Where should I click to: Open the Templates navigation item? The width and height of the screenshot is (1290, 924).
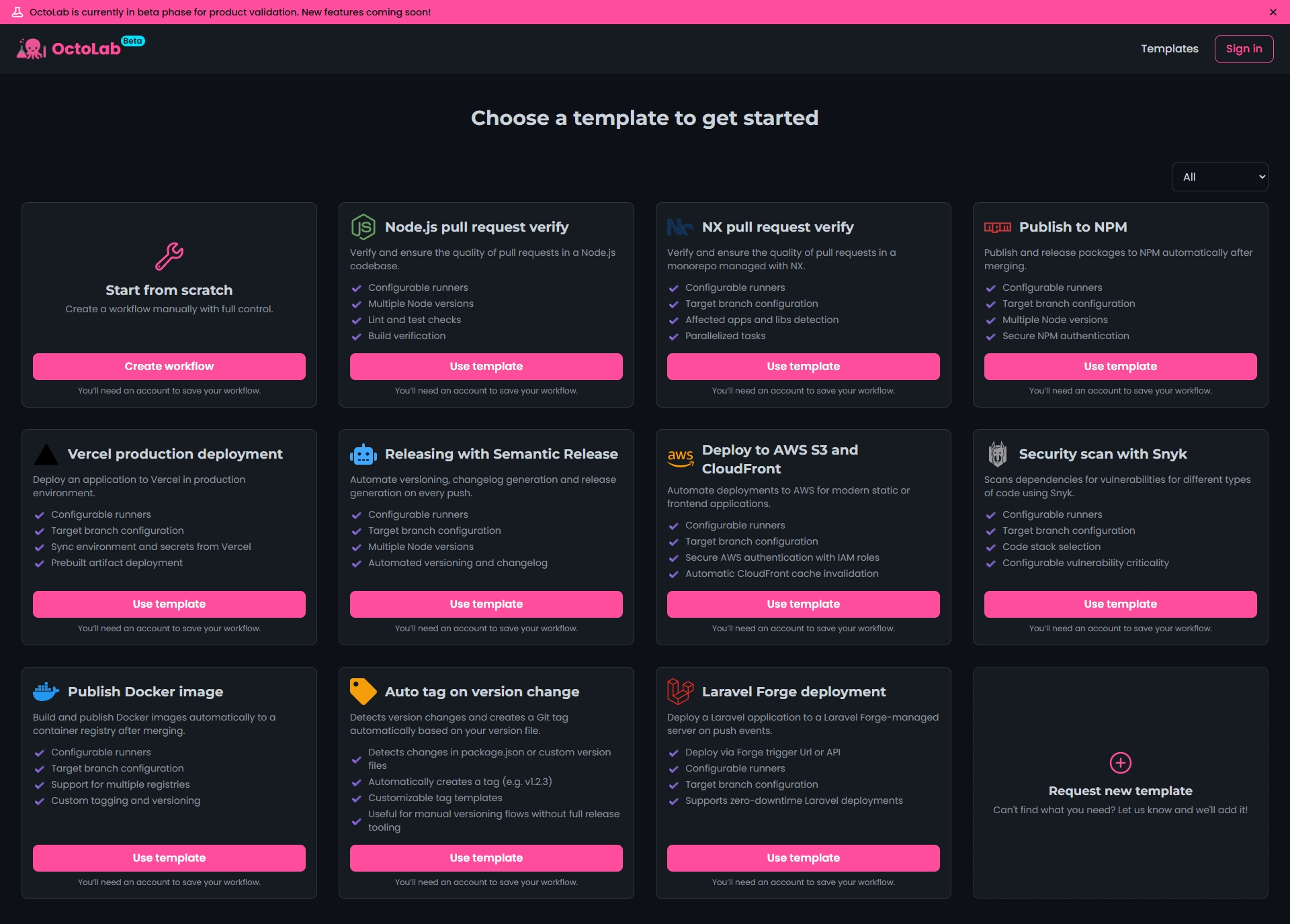1169,49
